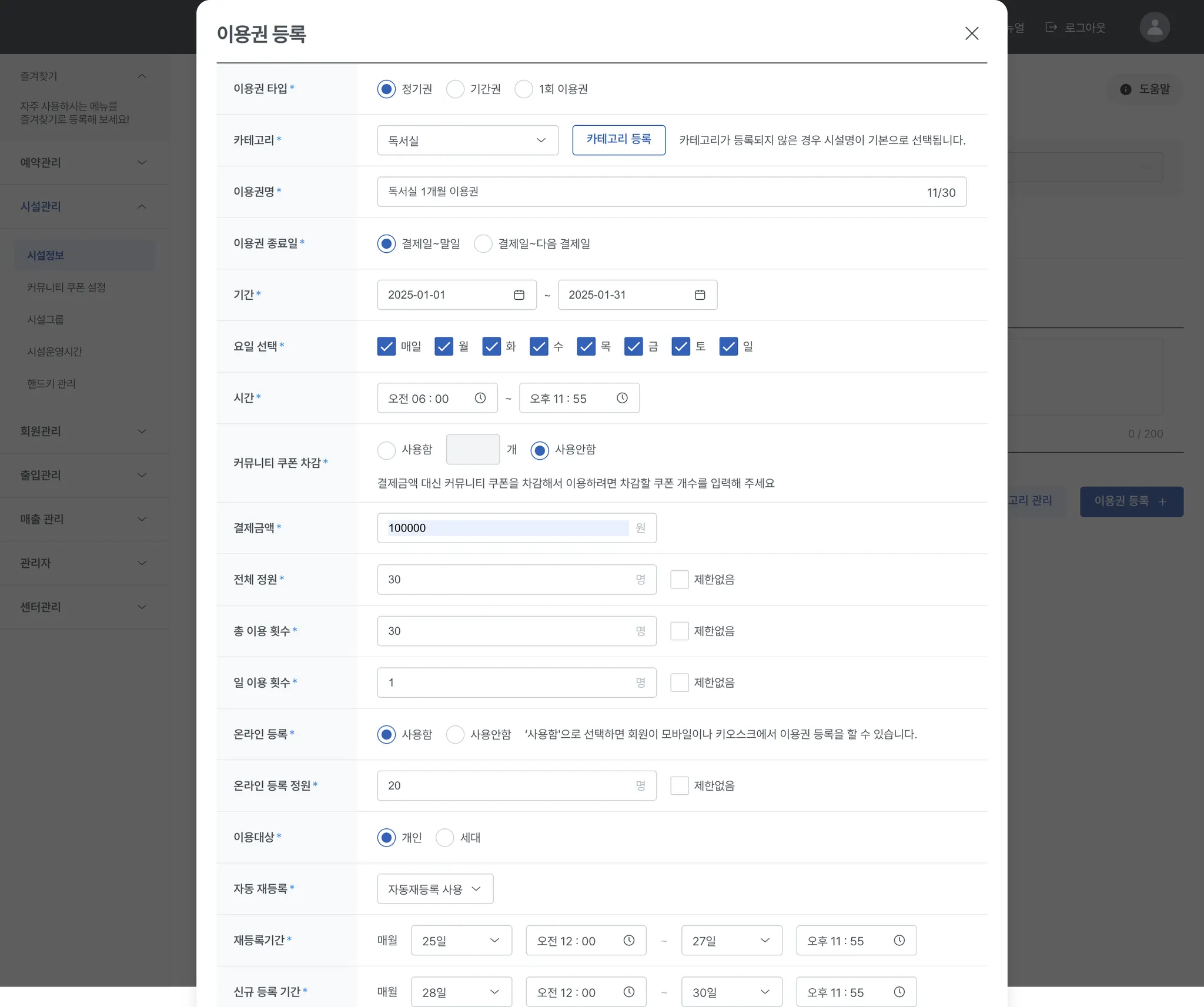Uncheck the 매일 checkbox
Image resolution: width=1204 pixels, height=1007 pixels.
click(x=386, y=346)
